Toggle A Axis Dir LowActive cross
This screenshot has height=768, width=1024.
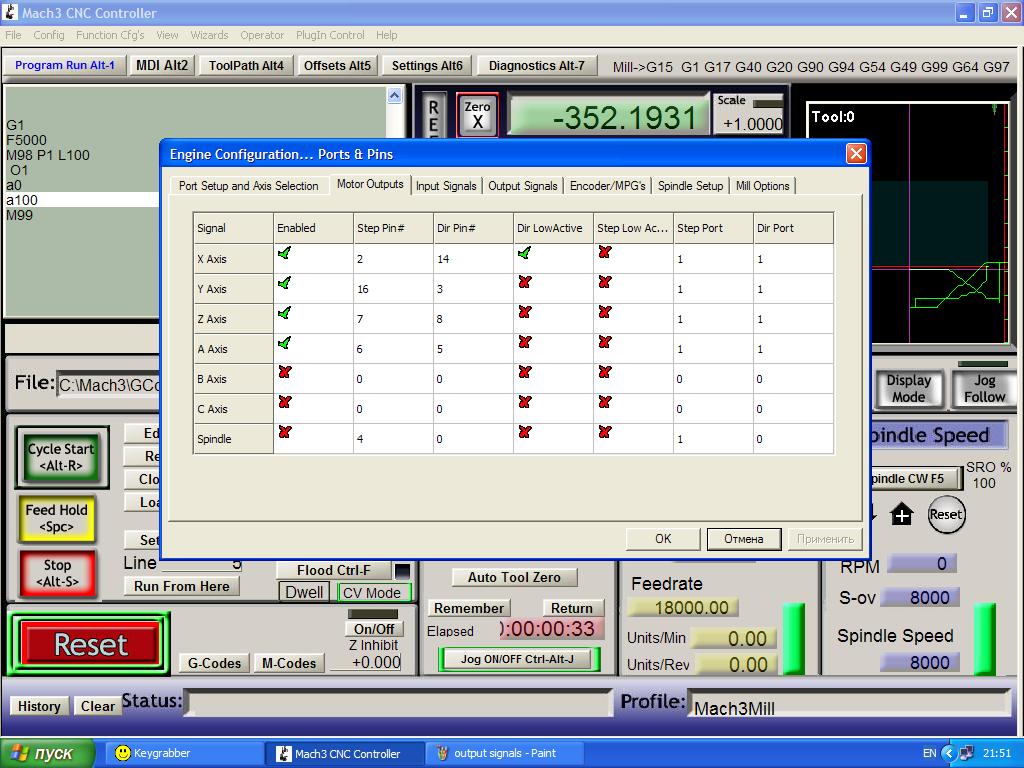(x=524, y=342)
